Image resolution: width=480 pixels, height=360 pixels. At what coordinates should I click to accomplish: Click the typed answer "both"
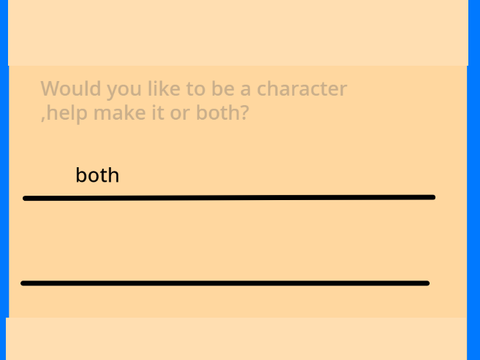click(x=97, y=175)
